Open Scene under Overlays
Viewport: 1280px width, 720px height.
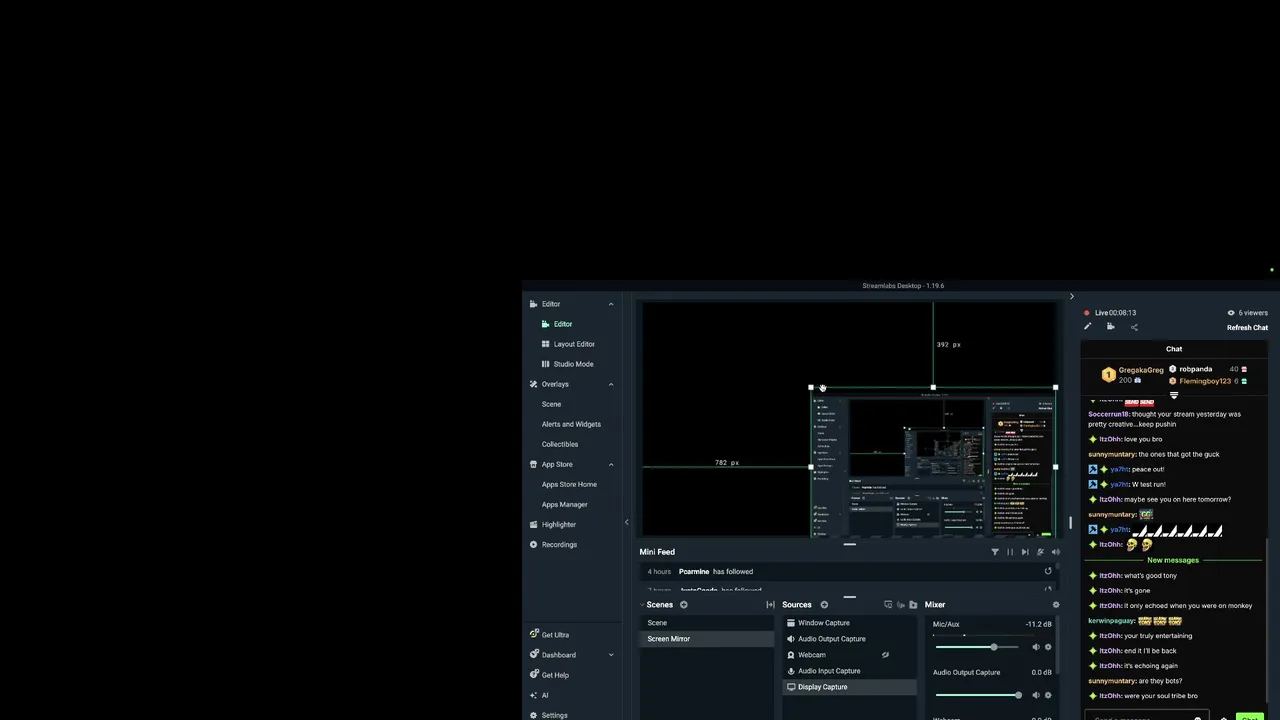pos(551,404)
